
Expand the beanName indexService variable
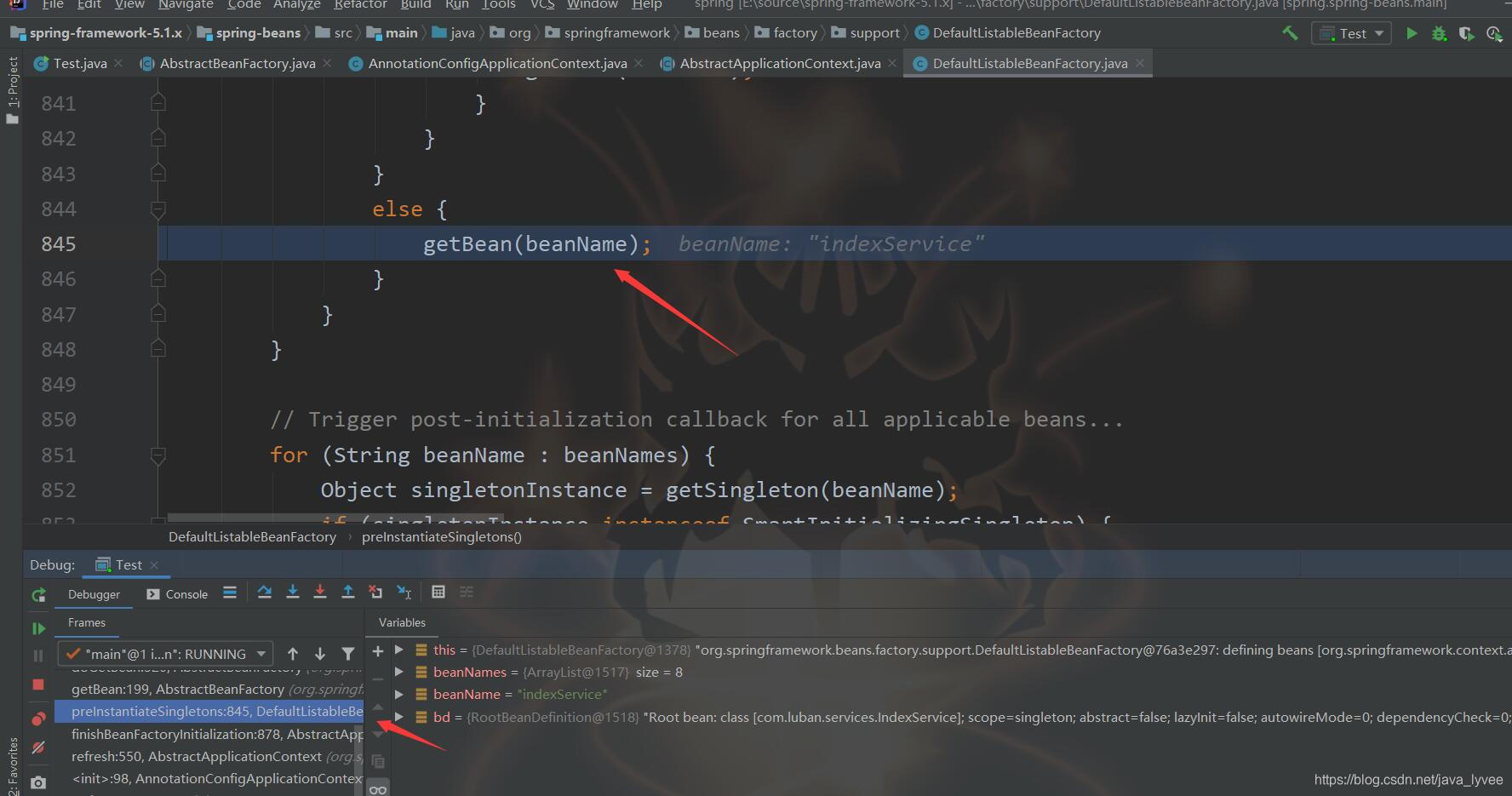(x=398, y=695)
